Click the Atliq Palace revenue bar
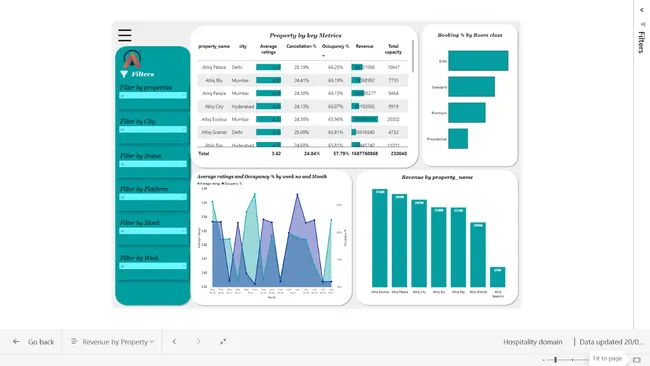Screen dimensions: 650x366 (400, 240)
